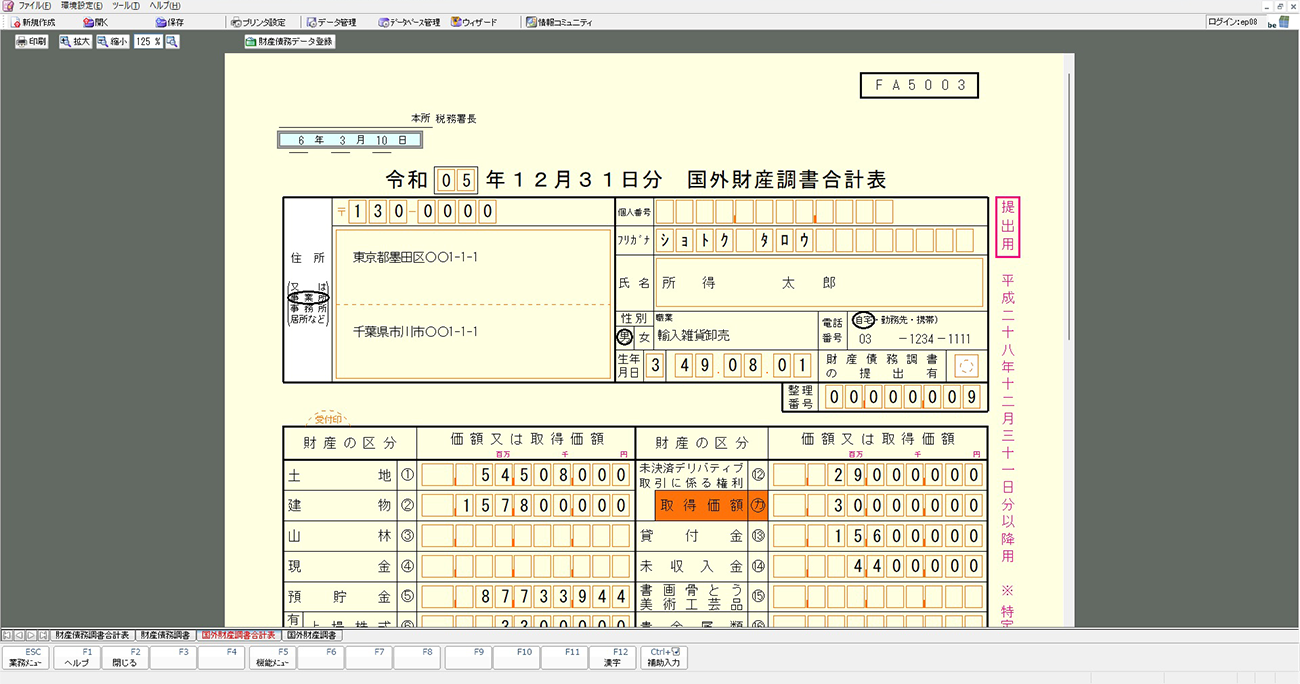The image size is (1300, 684).
Task: Click the 財産債務データ登録 button
Action: point(290,42)
